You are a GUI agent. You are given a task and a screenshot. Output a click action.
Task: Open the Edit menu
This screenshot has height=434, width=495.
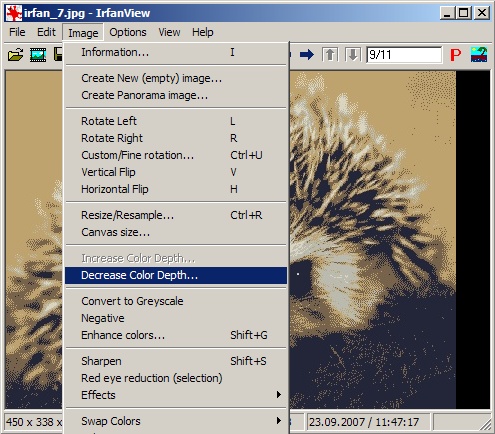click(46, 32)
